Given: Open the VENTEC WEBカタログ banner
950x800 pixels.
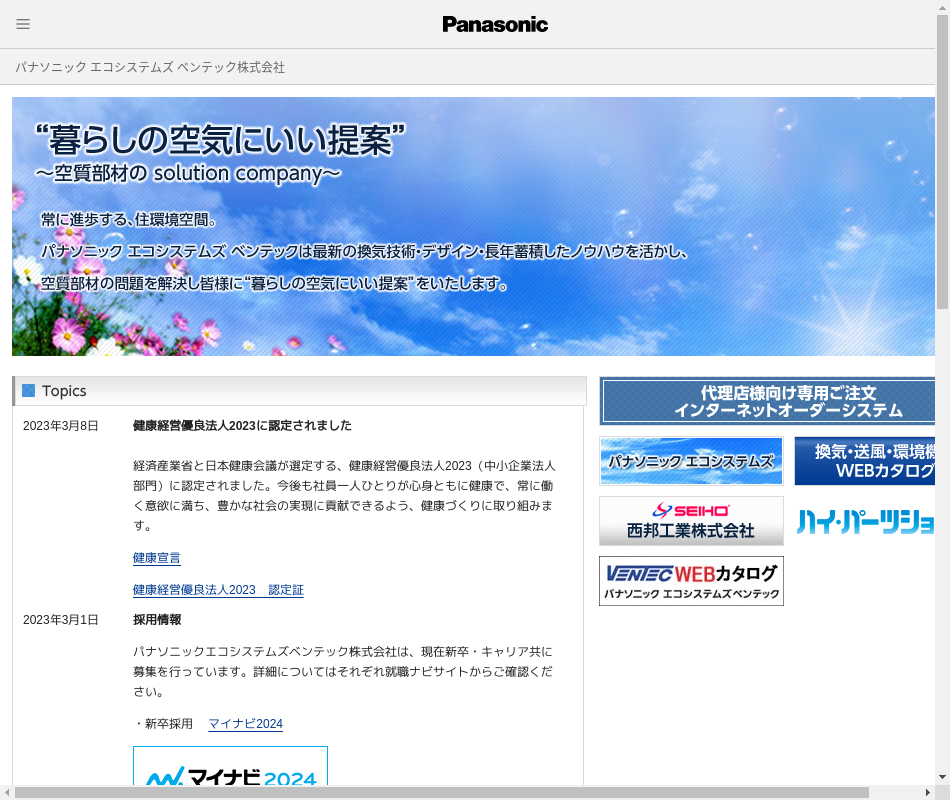Looking at the screenshot, I should tap(691, 581).
